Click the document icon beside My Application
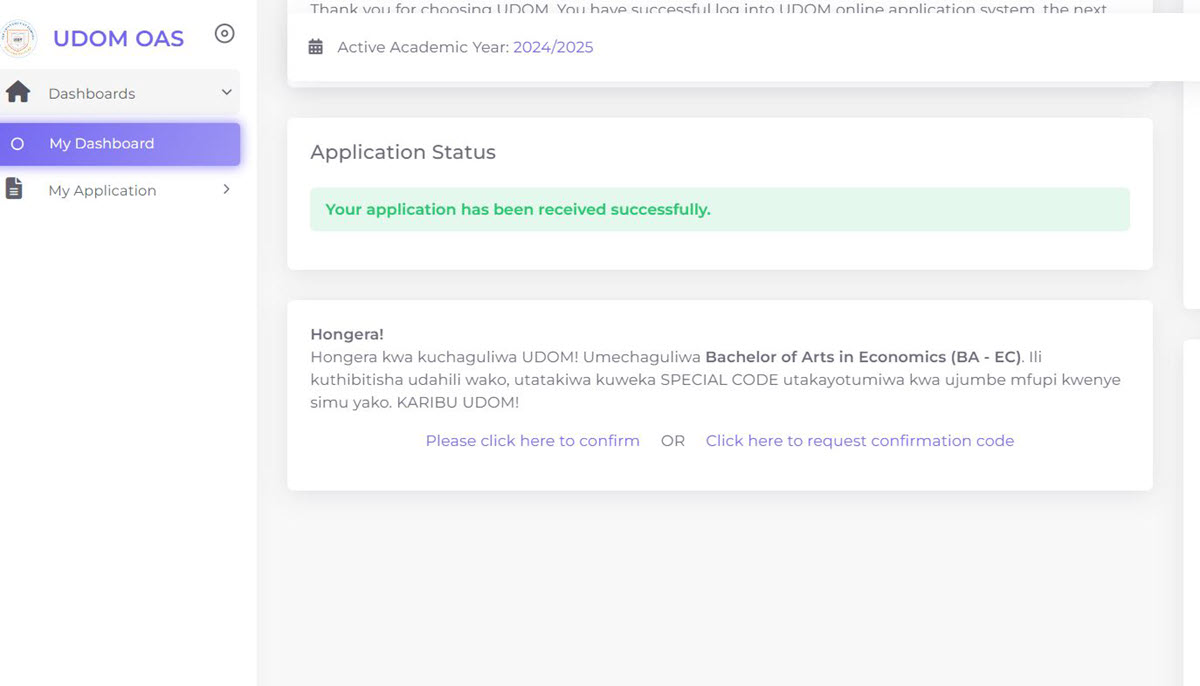This screenshot has width=1200, height=686. [15, 189]
